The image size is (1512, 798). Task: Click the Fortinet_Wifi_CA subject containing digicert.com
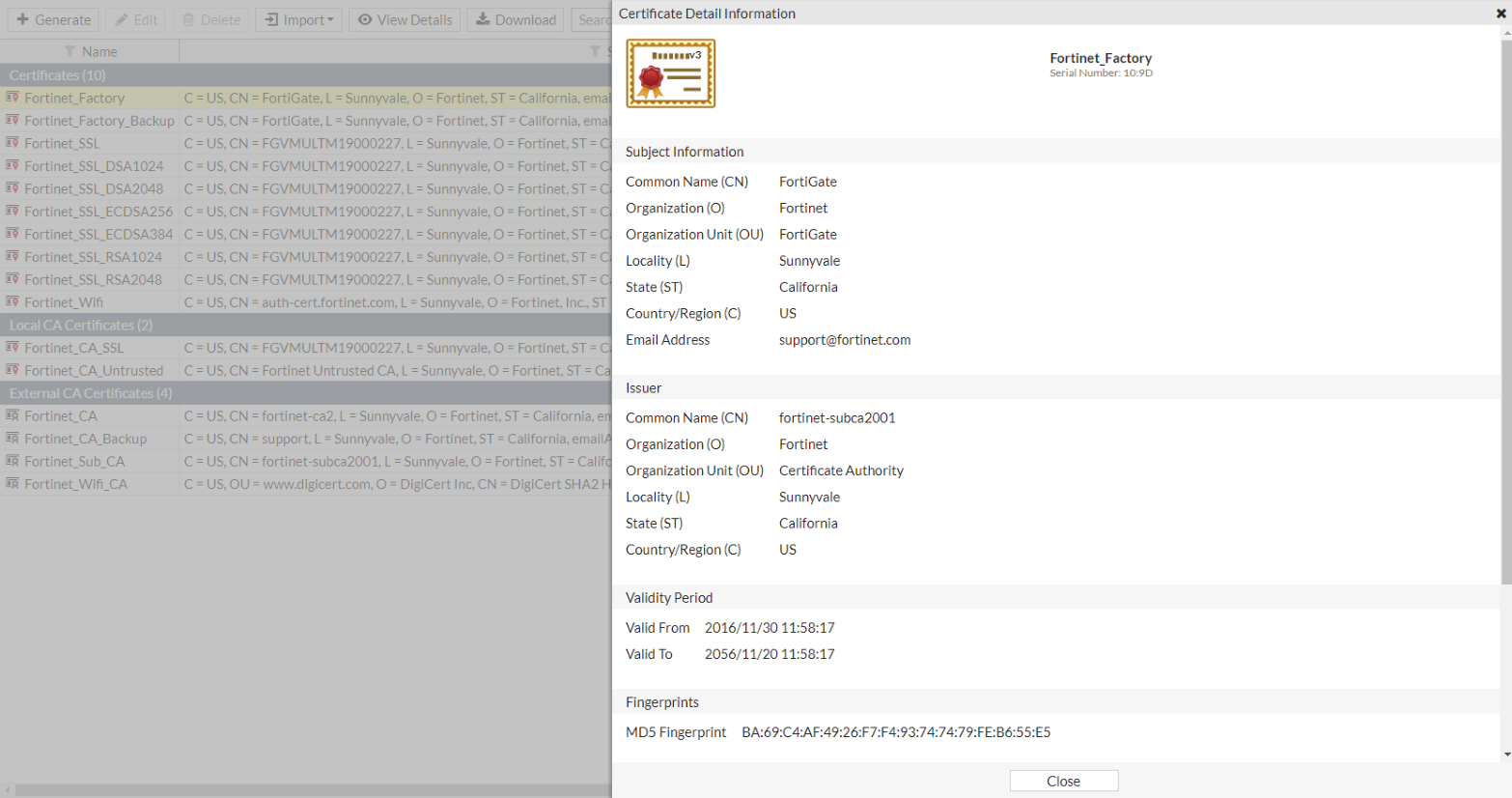pos(397,484)
